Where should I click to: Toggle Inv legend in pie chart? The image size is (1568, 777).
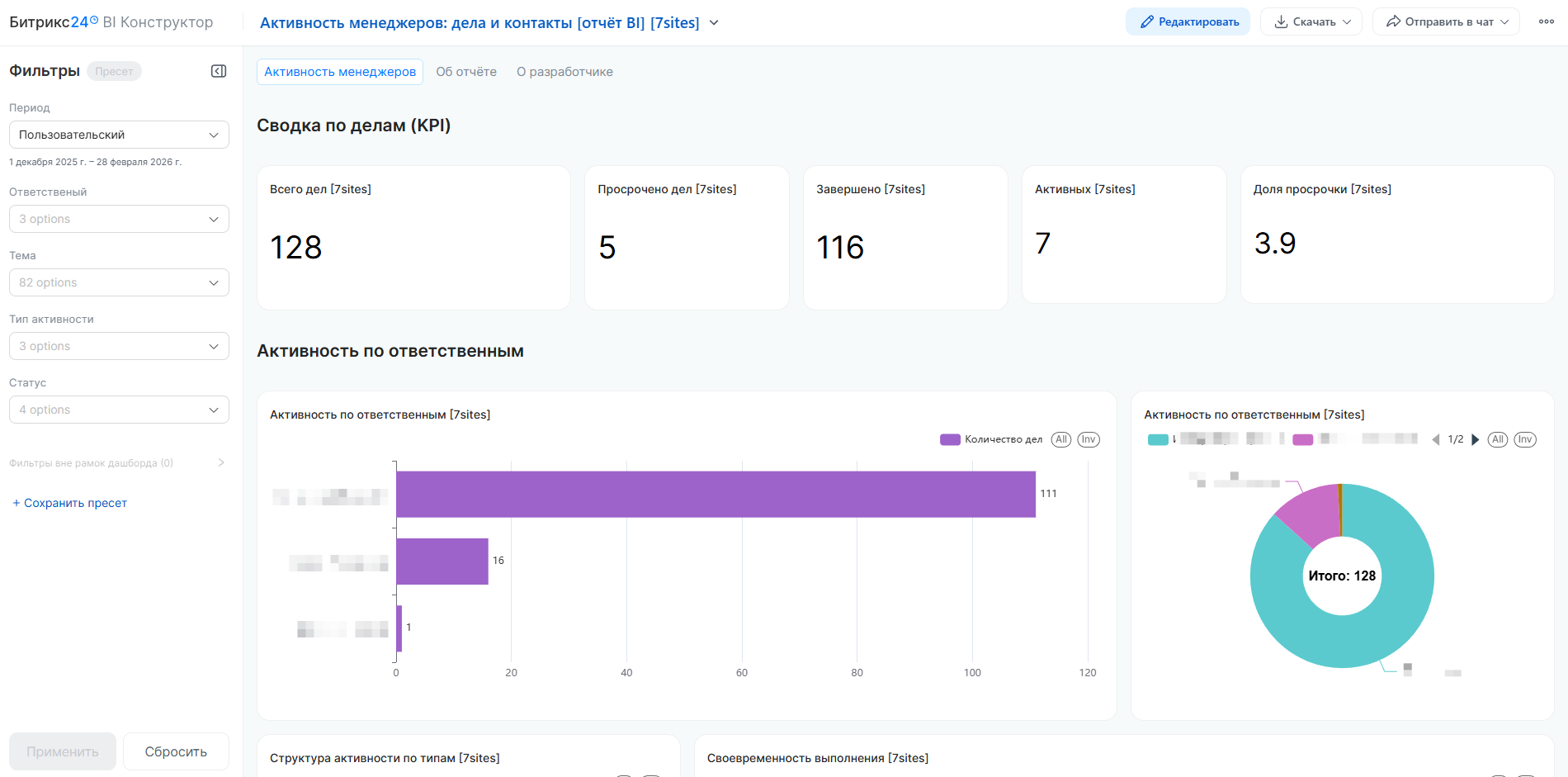[x=1525, y=439]
